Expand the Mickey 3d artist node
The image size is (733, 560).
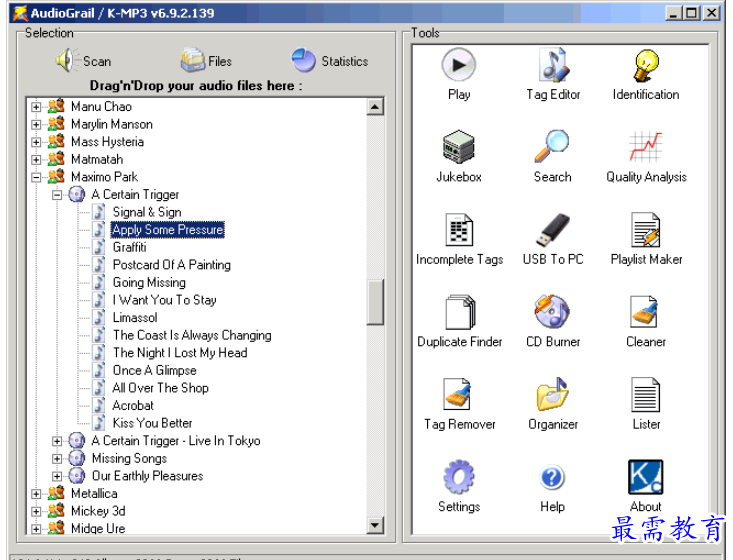(x=36, y=511)
